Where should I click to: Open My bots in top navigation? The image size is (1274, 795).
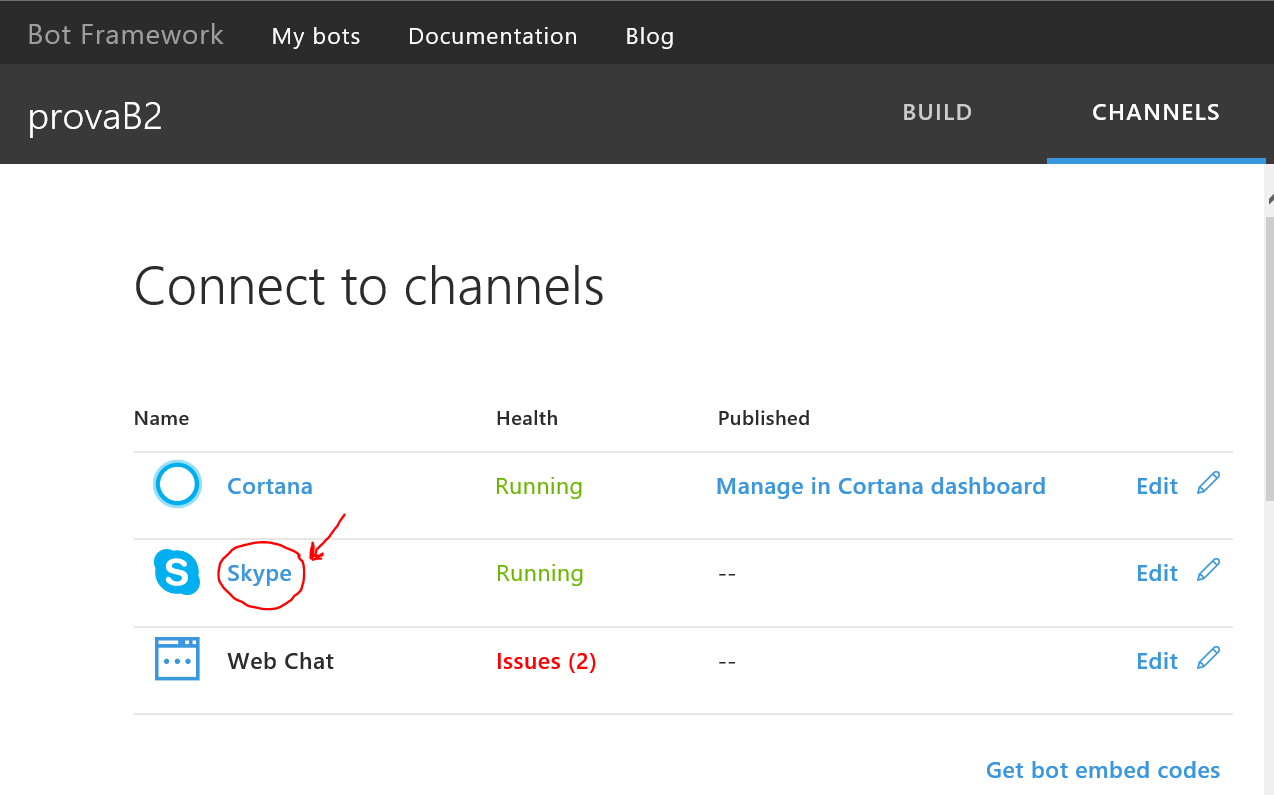coord(316,36)
